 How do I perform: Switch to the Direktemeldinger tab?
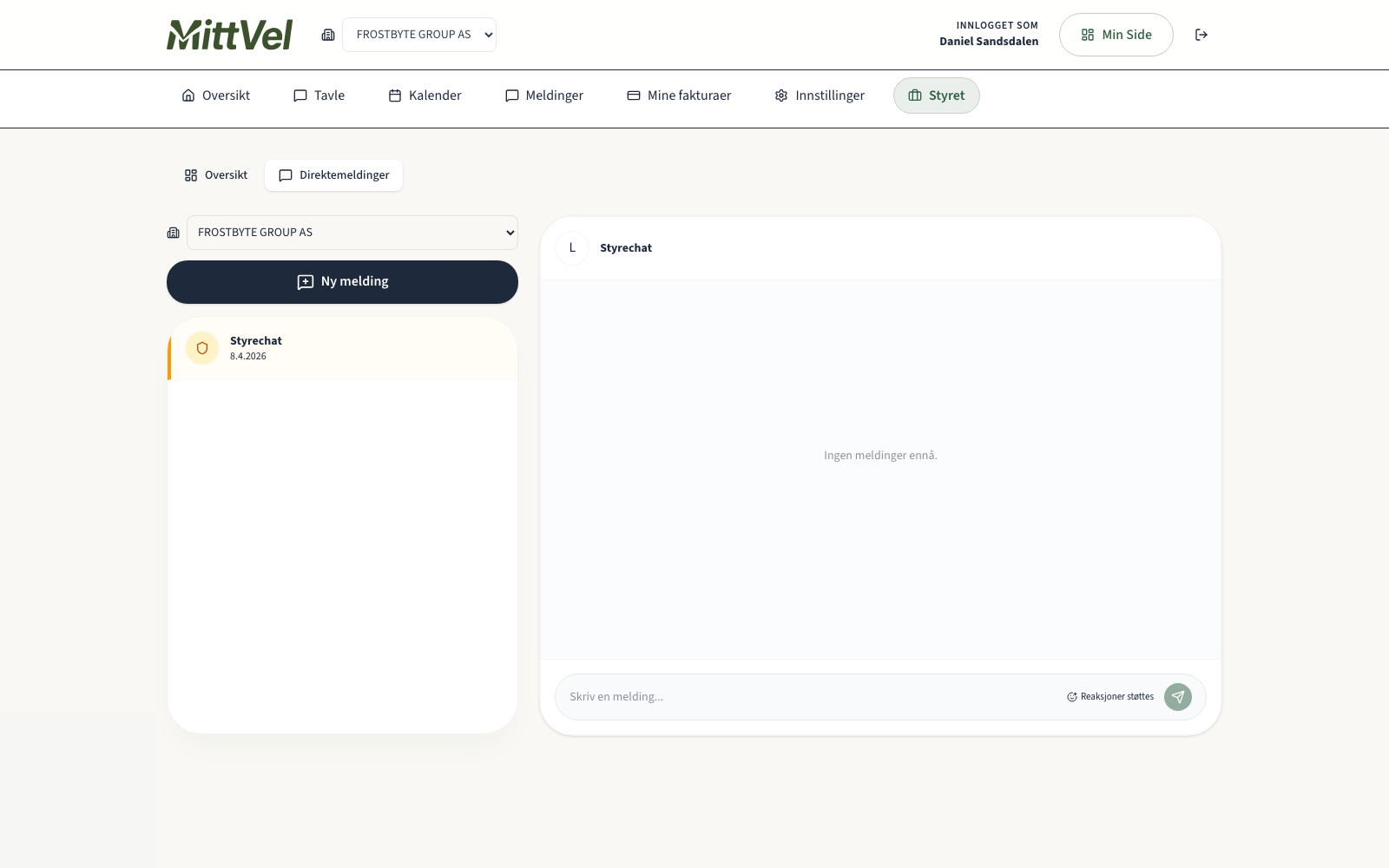334,175
